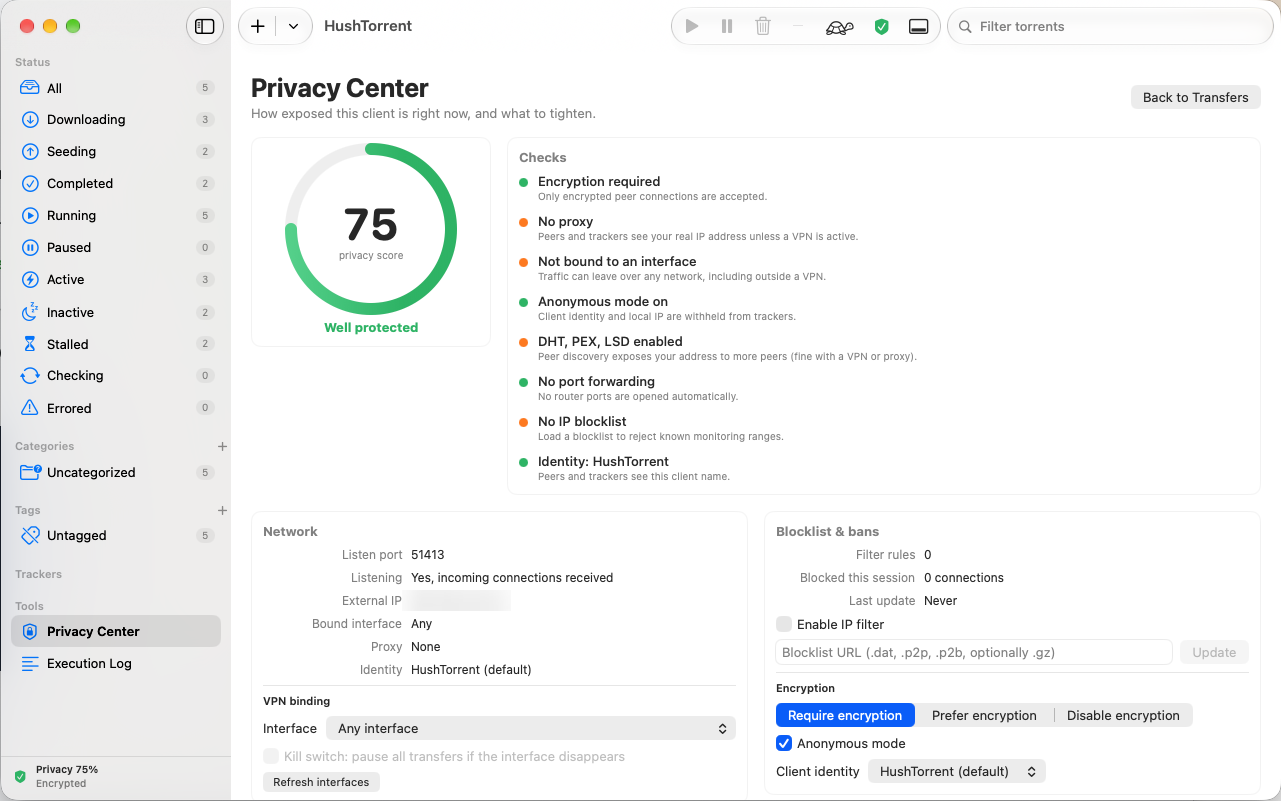
Task: Click Refresh interfaces
Action: (321, 782)
